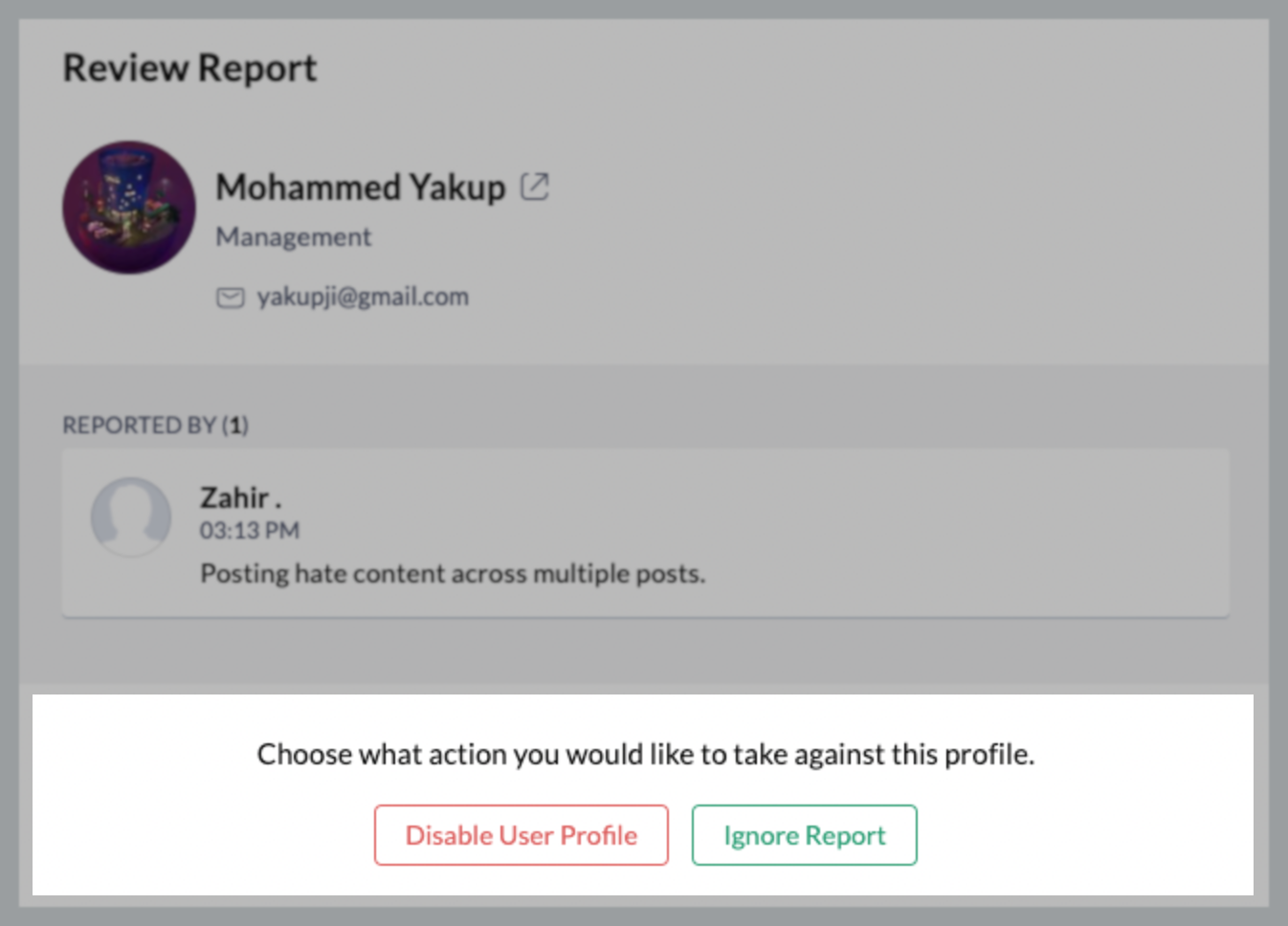Click the Review Report heading
This screenshot has width=1288, height=926.
coord(189,69)
